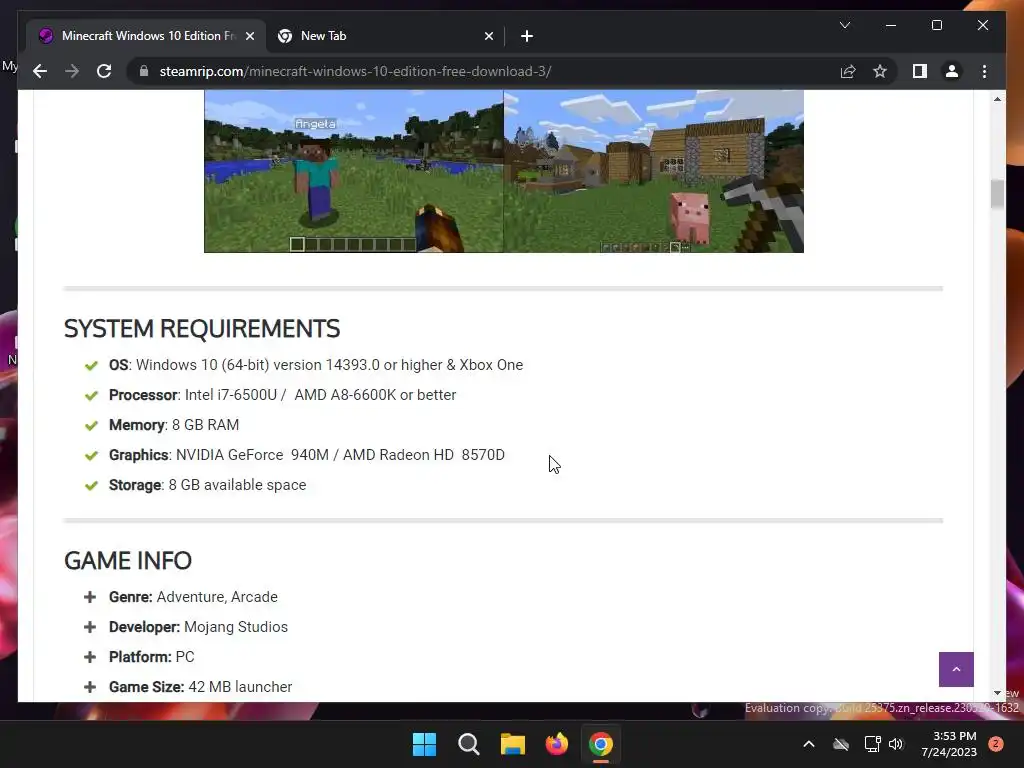Click the Game Size: 42 MB launcher line
The image size is (1024, 768).
pos(200,687)
